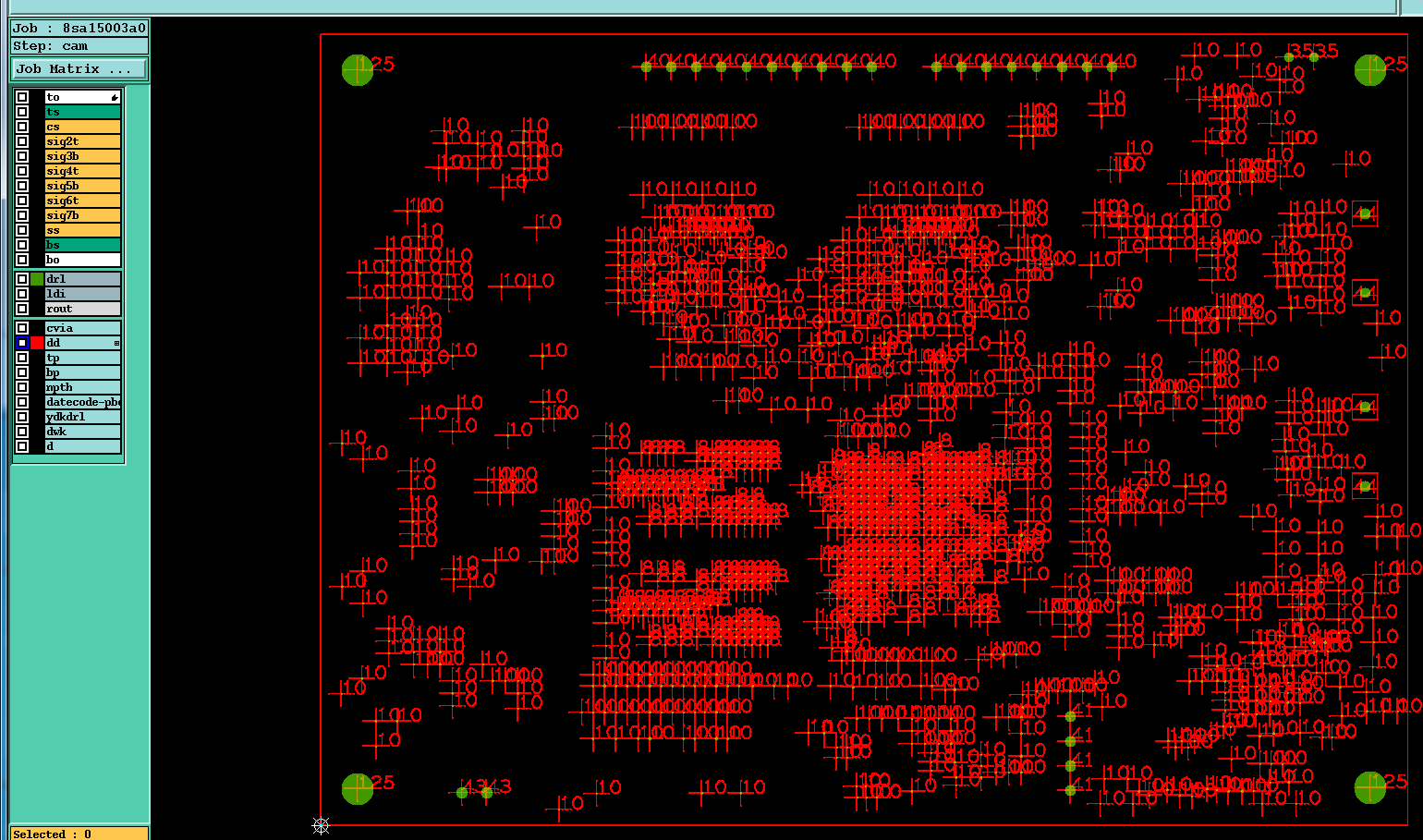Screen dimensions: 1423x840
Task: Toggle checkbox for the 'ldi' layer
Action: click(22, 294)
